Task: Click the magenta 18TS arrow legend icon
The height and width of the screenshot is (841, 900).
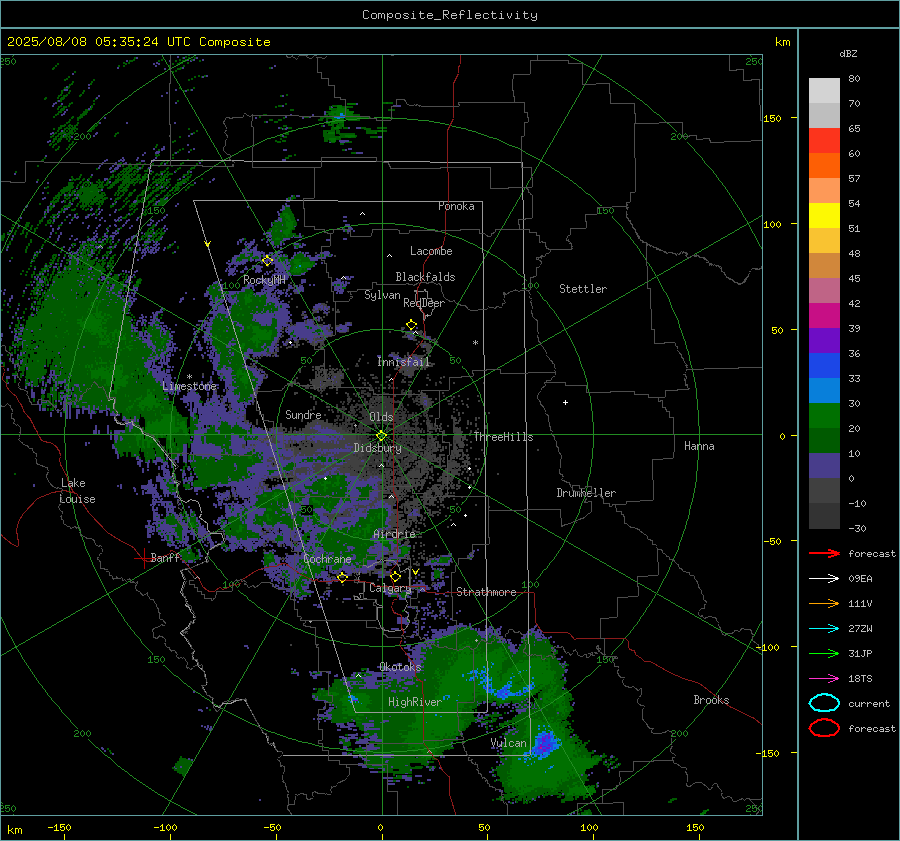Action: [x=824, y=679]
